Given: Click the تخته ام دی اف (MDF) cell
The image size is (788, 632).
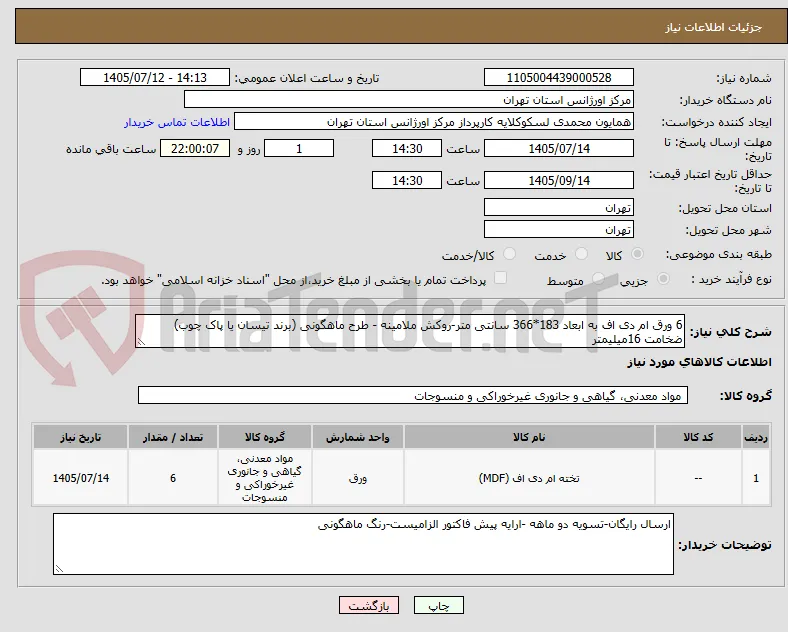Looking at the screenshot, I should [x=529, y=478].
